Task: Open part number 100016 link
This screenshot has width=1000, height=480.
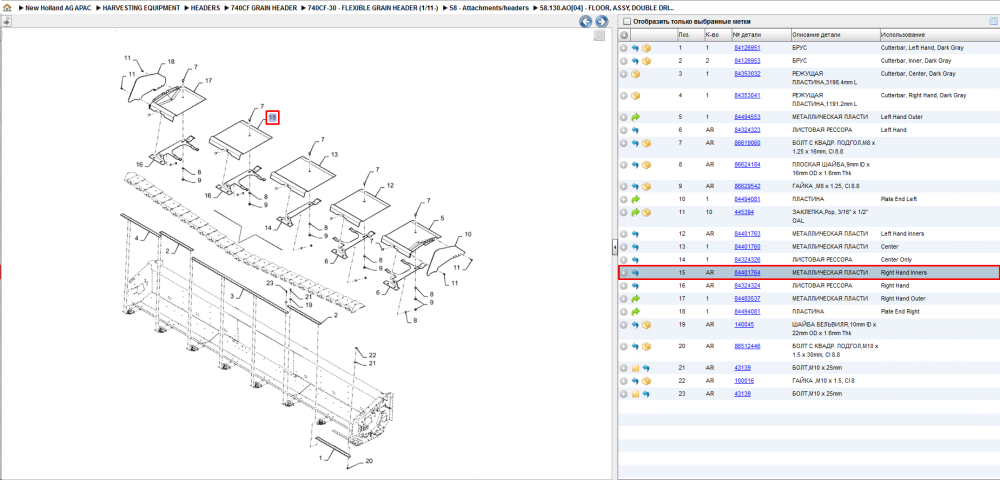Action: pos(744,381)
